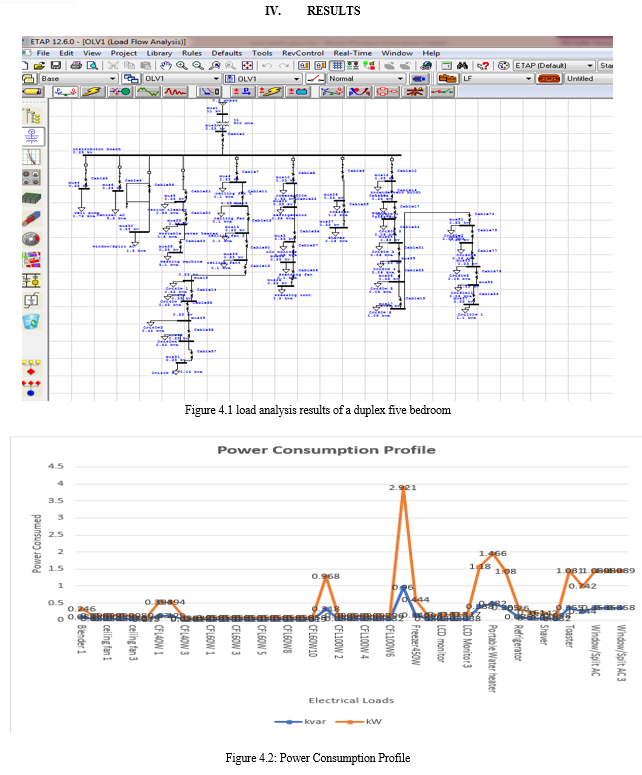
Task: Open the File menu
Action: coord(43,53)
